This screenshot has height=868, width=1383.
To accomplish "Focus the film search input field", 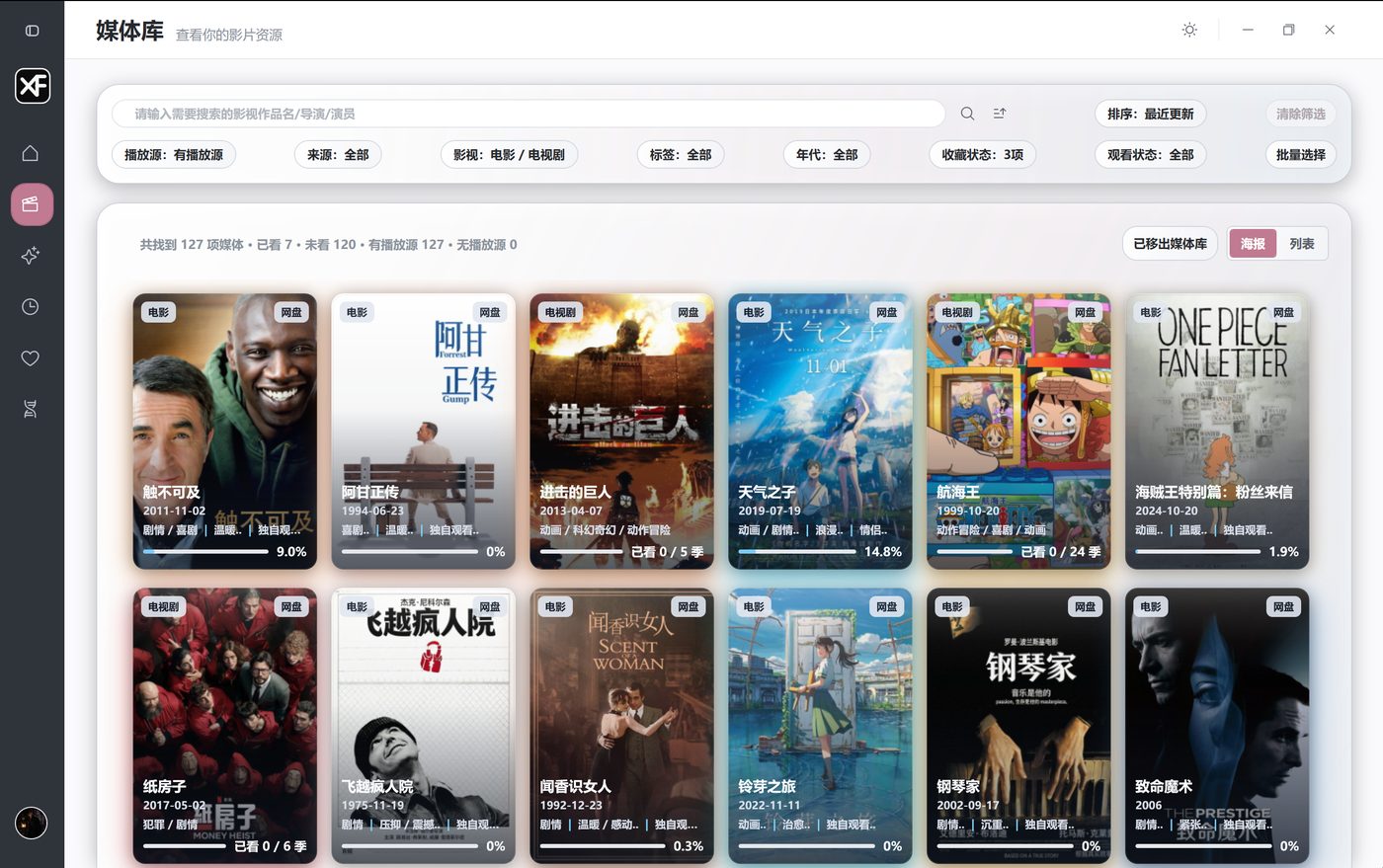I will coord(529,114).
